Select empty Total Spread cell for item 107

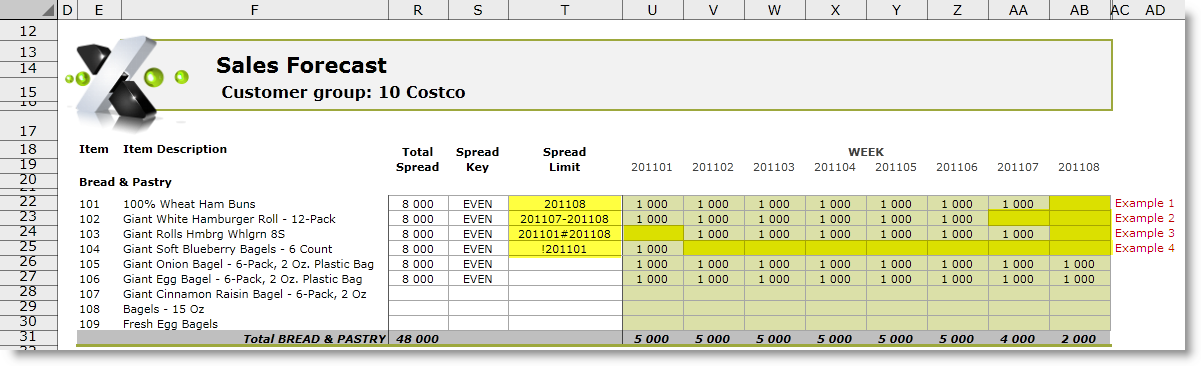click(418, 293)
